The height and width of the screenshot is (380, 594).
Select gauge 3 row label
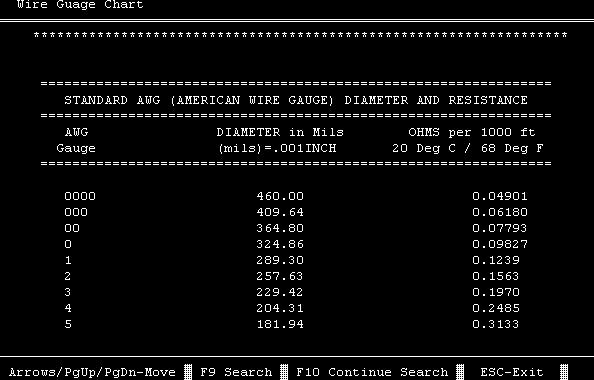click(x=68, y=292)
